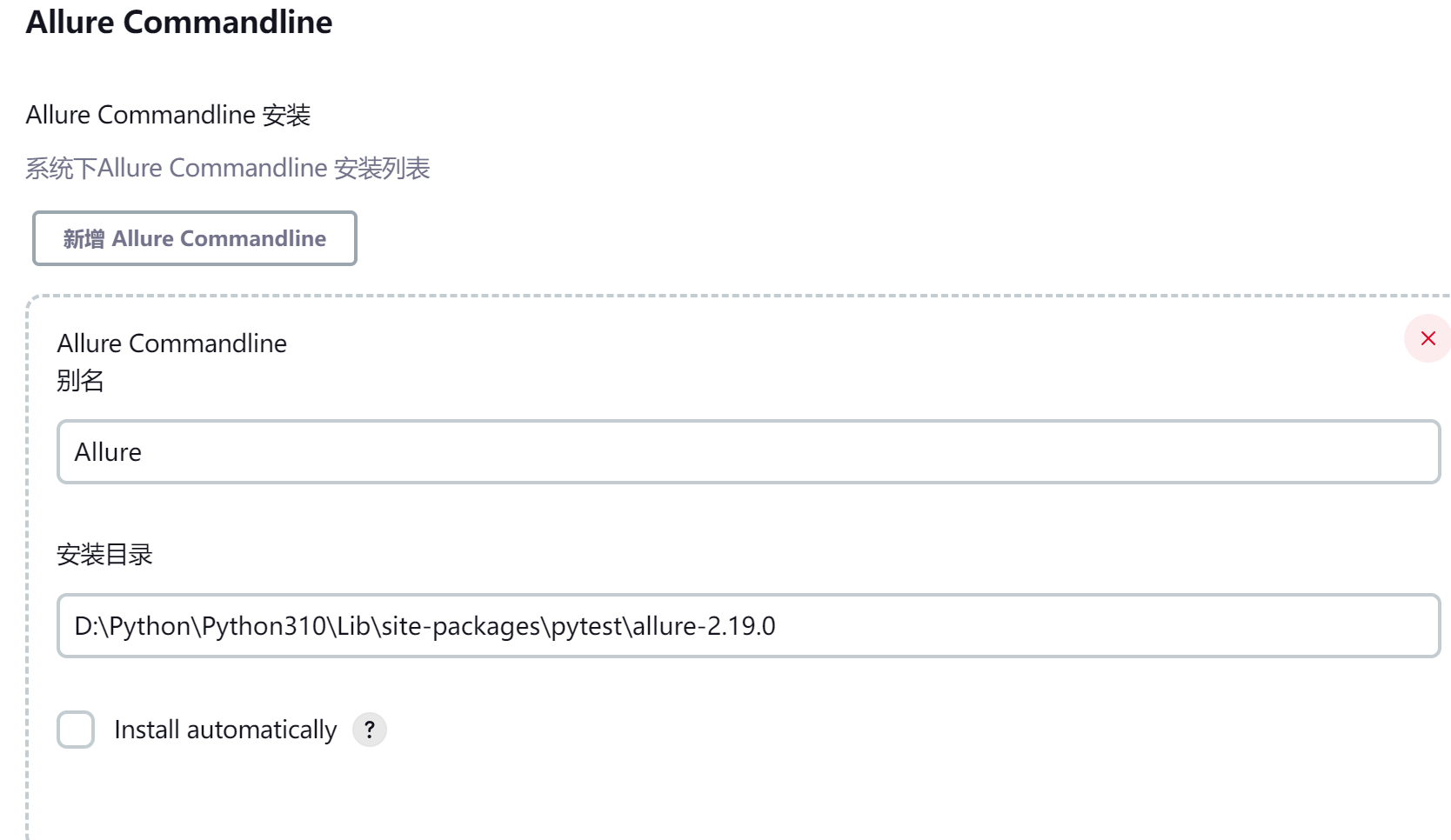Open help for Install automatically
This screenshot has width=1451, height=840.
click(369, 730)
